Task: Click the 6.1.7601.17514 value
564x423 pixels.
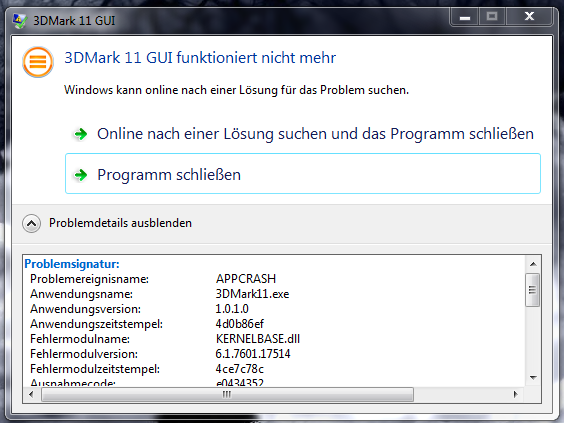Action: (x=253, y=354)
